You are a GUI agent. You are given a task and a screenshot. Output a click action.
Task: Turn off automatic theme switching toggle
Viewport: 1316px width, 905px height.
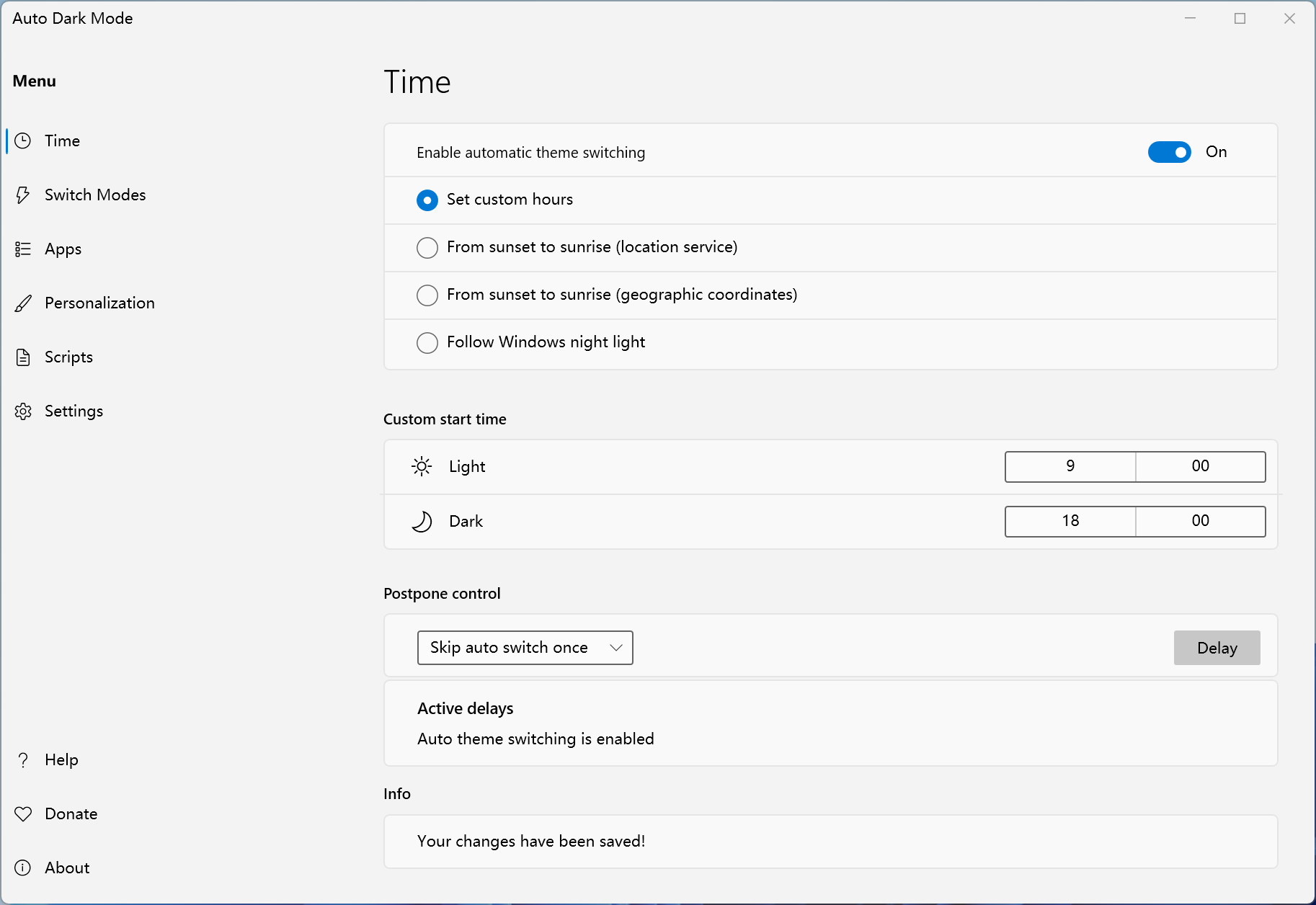[1169, 152]
